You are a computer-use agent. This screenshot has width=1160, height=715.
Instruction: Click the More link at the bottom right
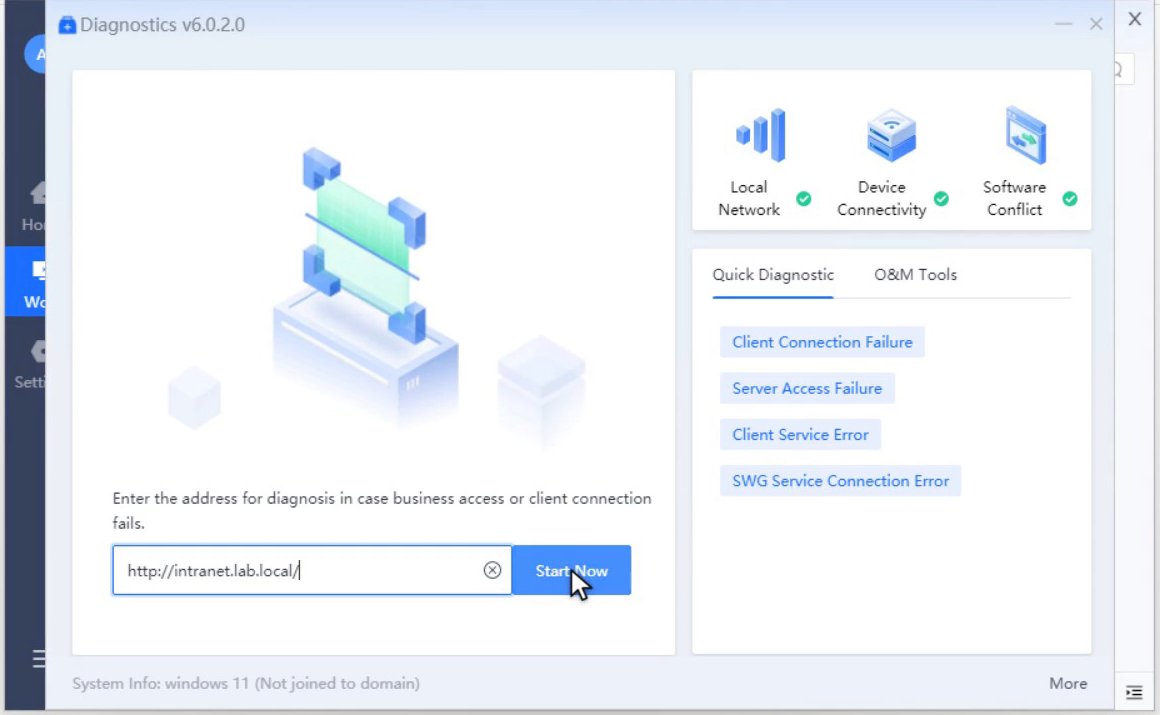coord(1068,683)
